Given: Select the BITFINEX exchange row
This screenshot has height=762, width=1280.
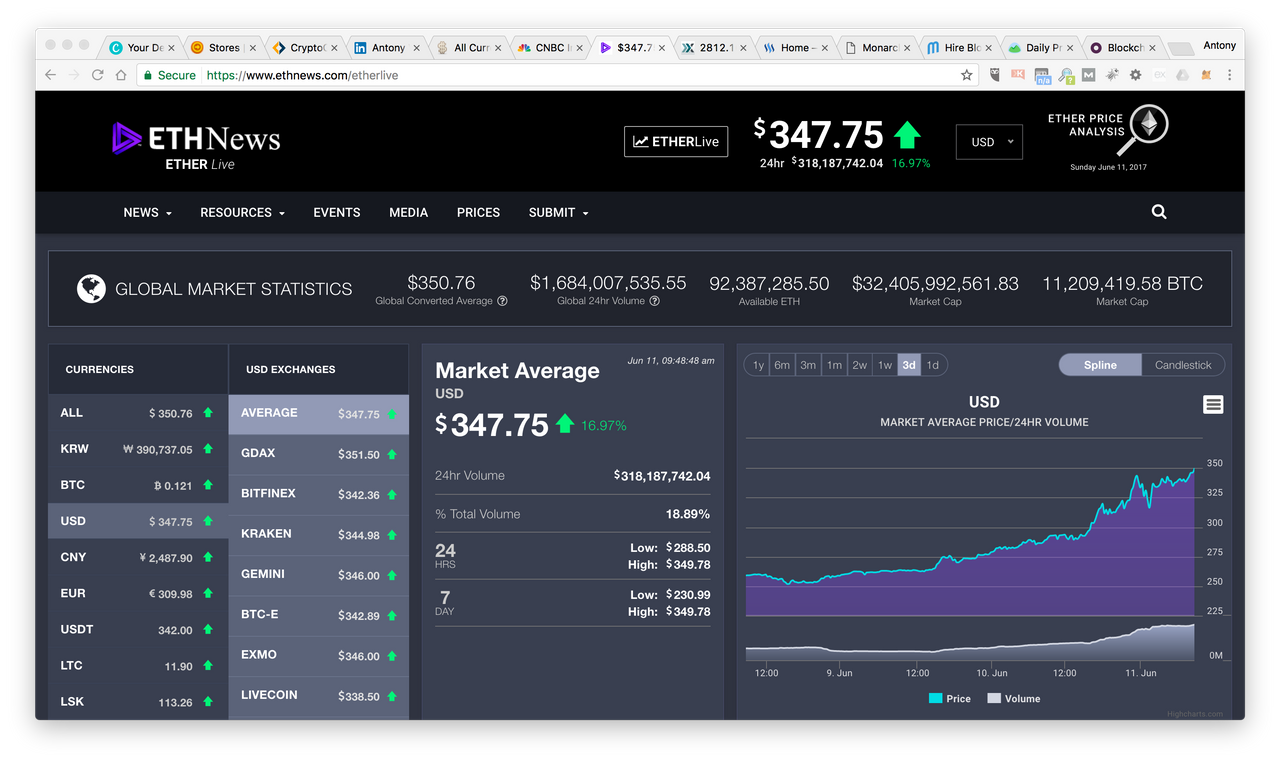Looking at the screenshot, I should click(x=318, y=494).
